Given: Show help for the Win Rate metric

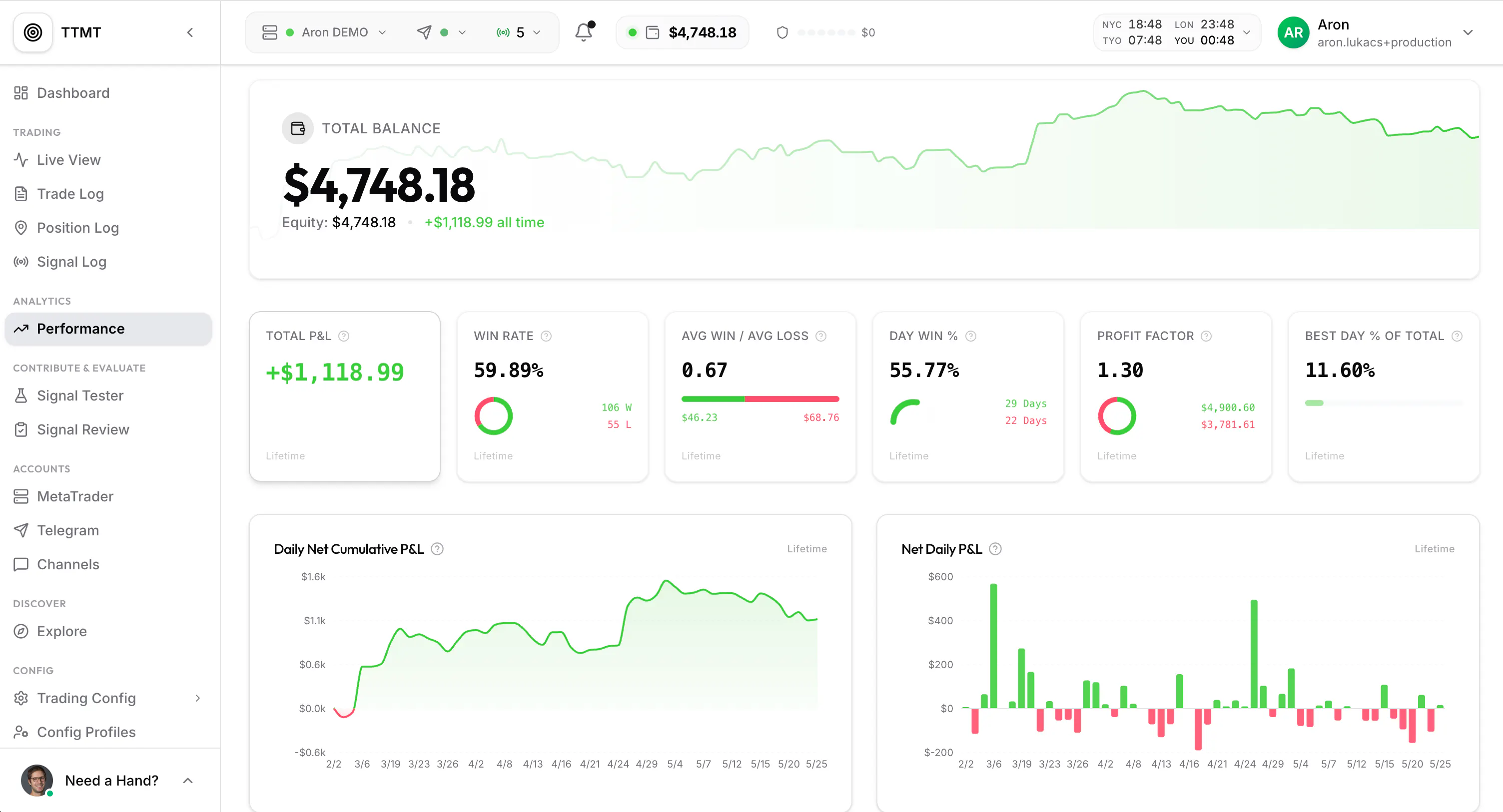Looking at the screenshot, I should point(546,336).
